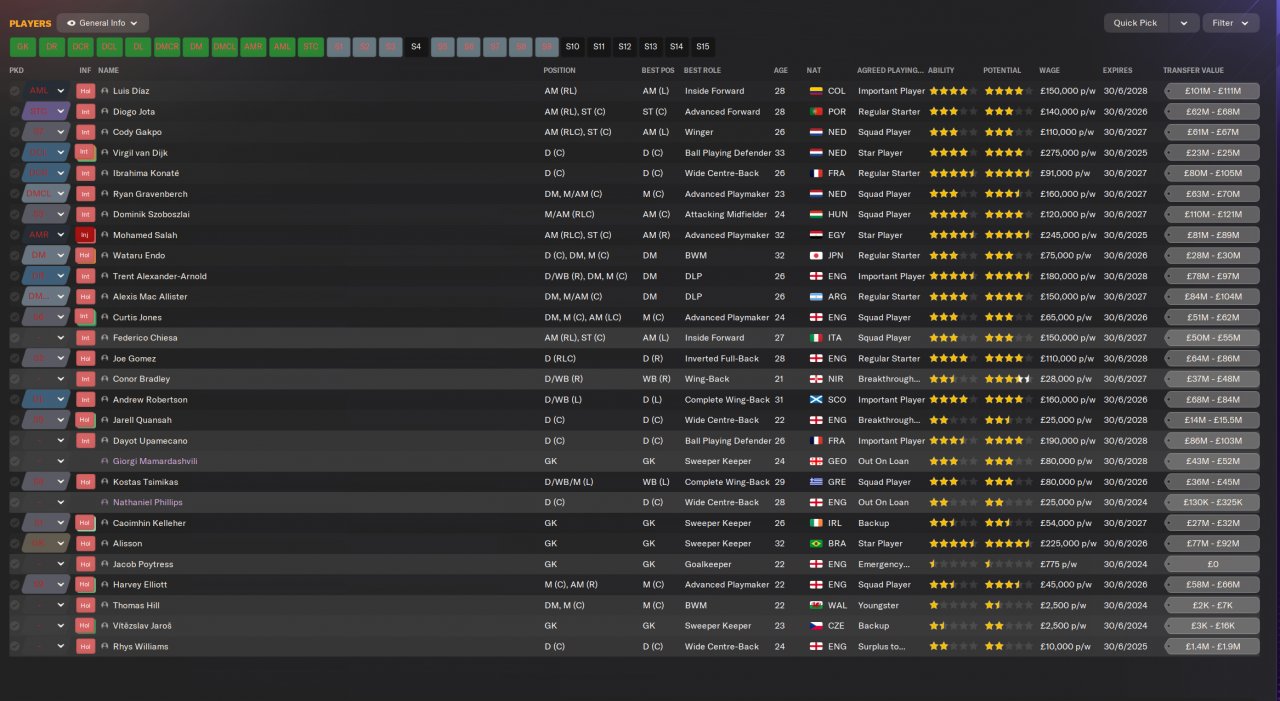Sort by the Name column header

coord(108,71)
